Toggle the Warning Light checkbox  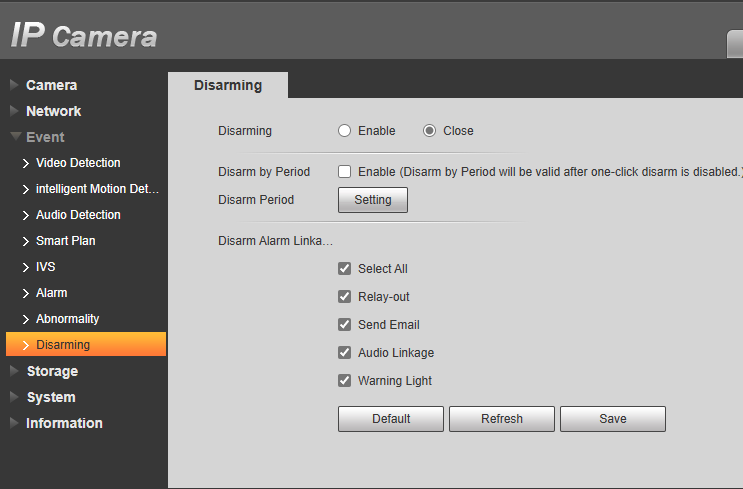344,380
